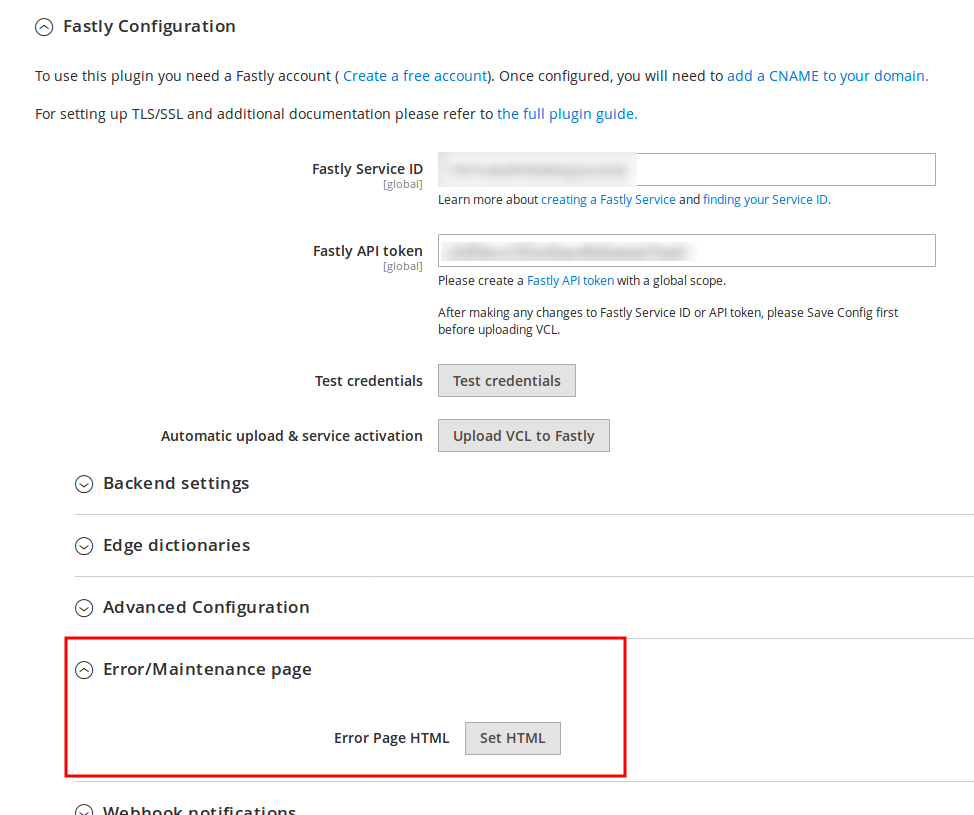Visit the creating a Fastly Service link
The height and width of the screenshot is (815, 974).
click(608, 200)
